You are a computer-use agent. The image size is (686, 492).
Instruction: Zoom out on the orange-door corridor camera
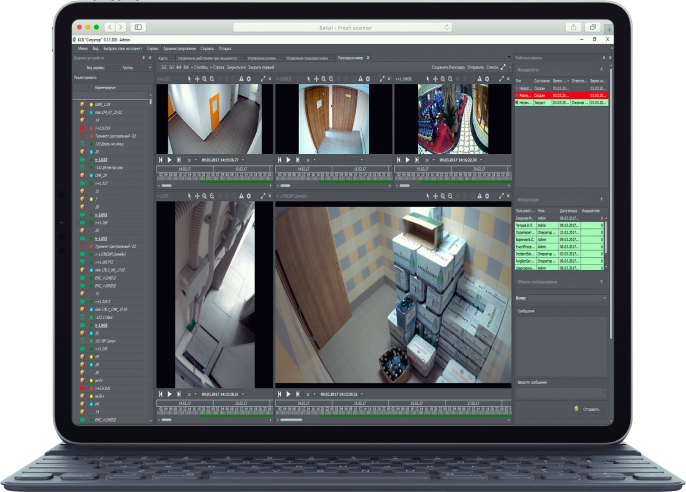tap(212, 79)
